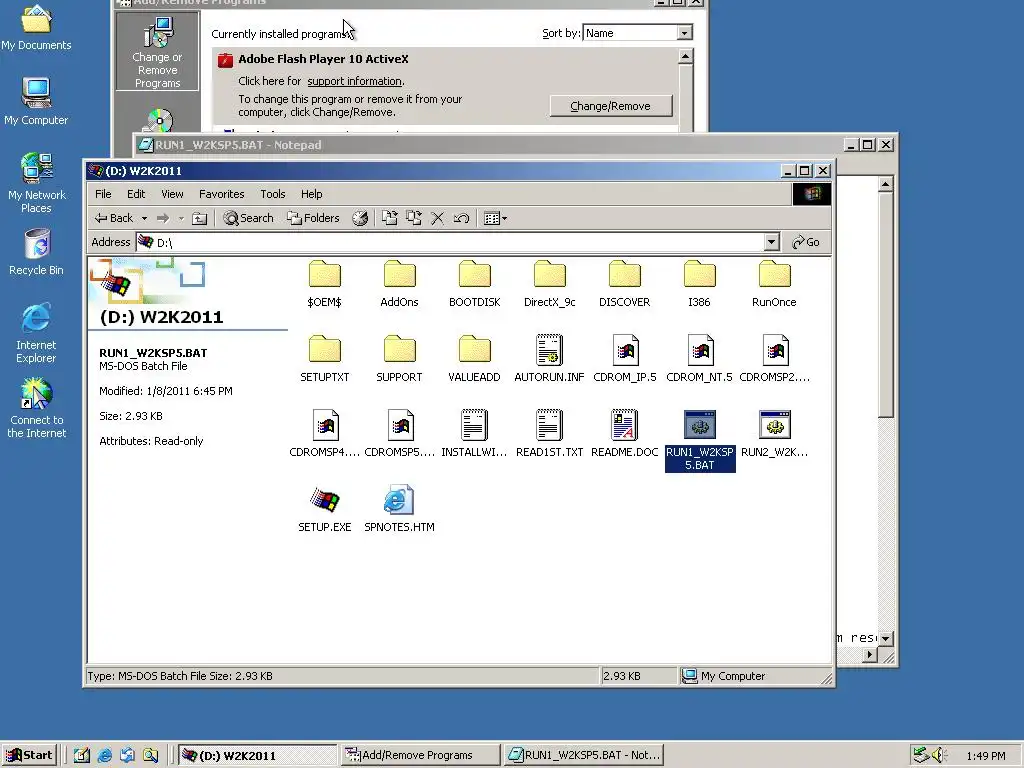
Task: Select the RUN2_W2K... batch file
Action: click(x=775, y=434)
